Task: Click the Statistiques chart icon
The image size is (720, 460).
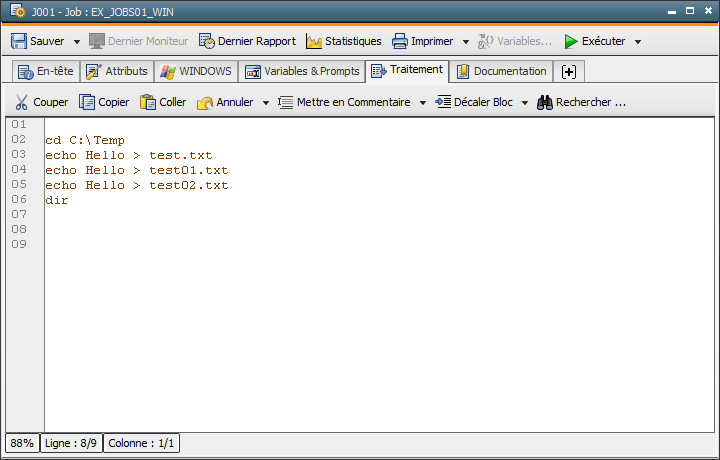Action: click(314, 41)
